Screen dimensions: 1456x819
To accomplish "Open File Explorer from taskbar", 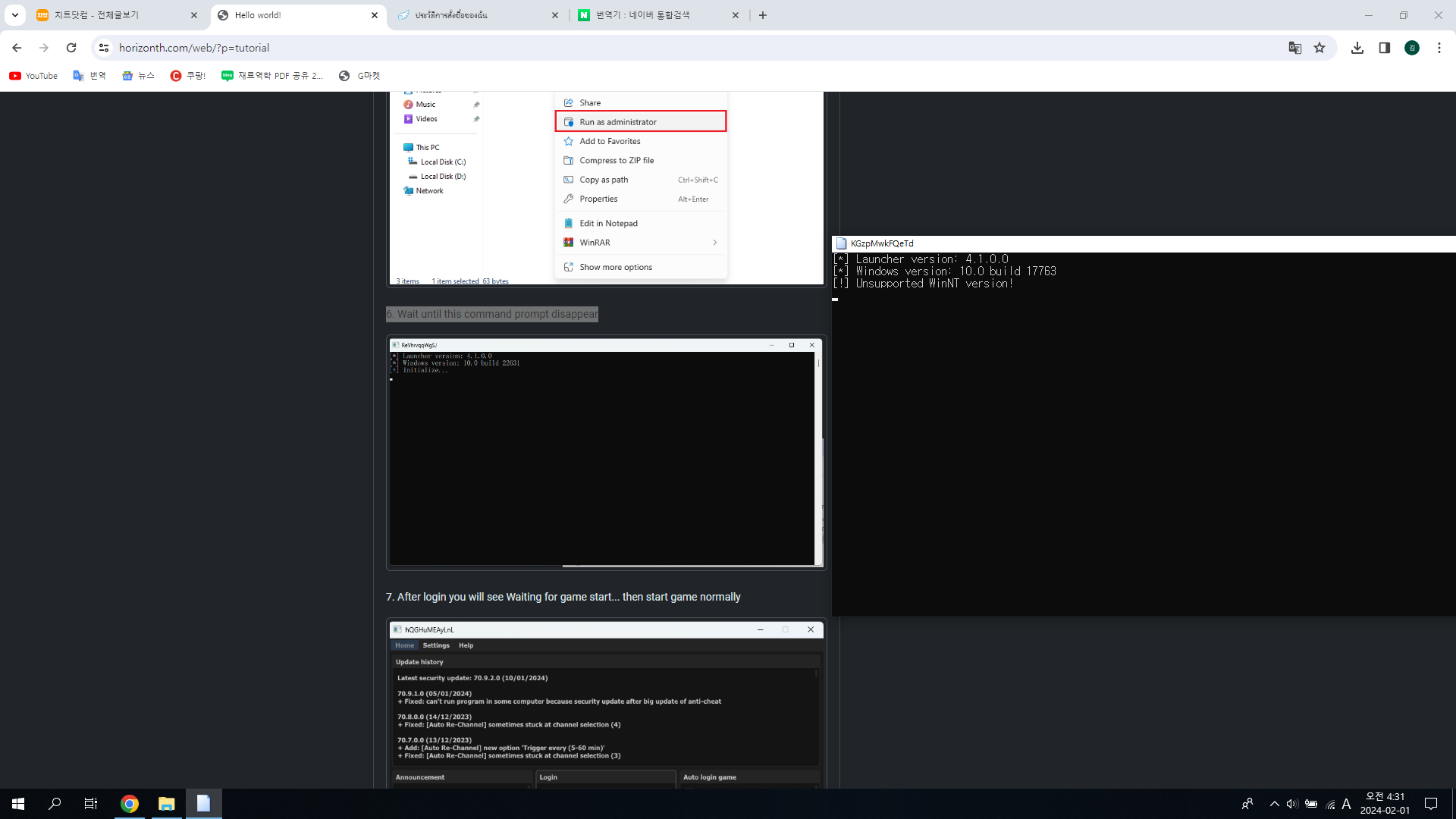I will tap(166, 804).
